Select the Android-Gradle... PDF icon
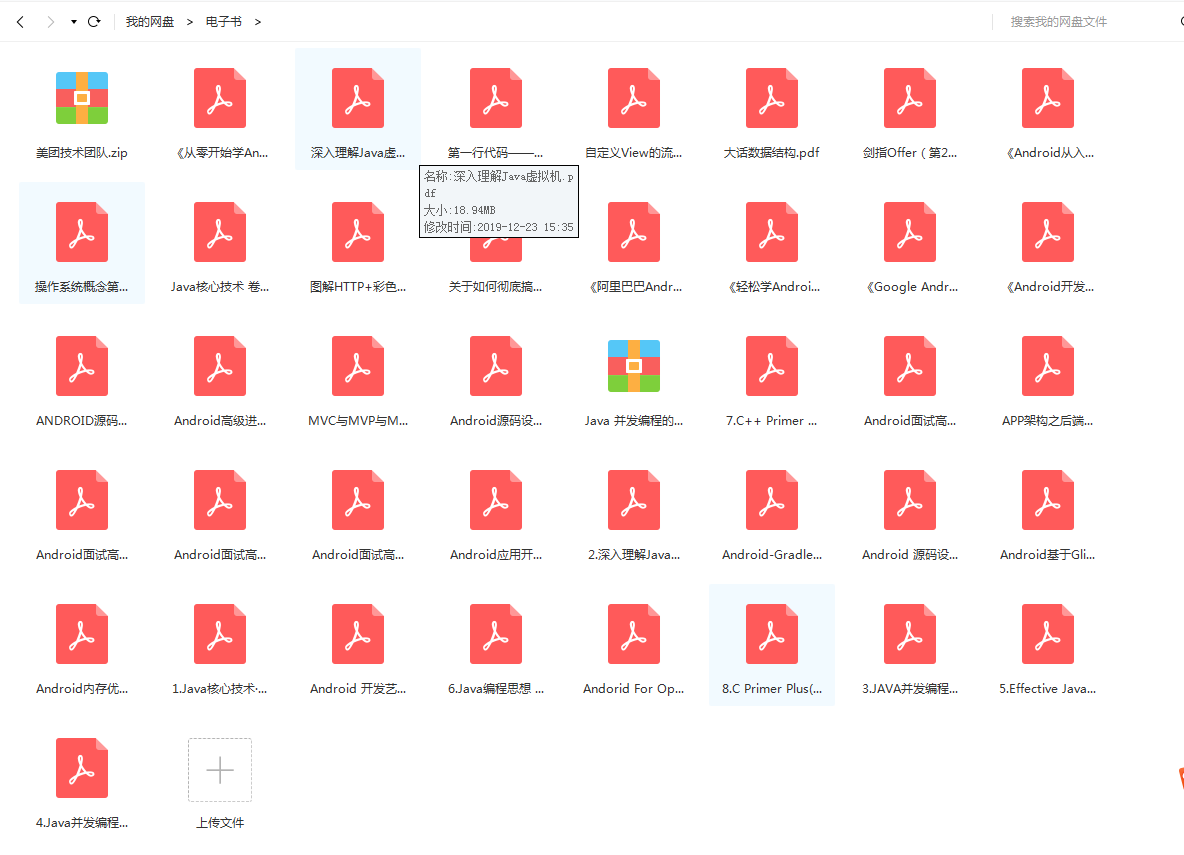Viewport: 1184px width, 855px height. pyautogui.click(x=772, y=500)
